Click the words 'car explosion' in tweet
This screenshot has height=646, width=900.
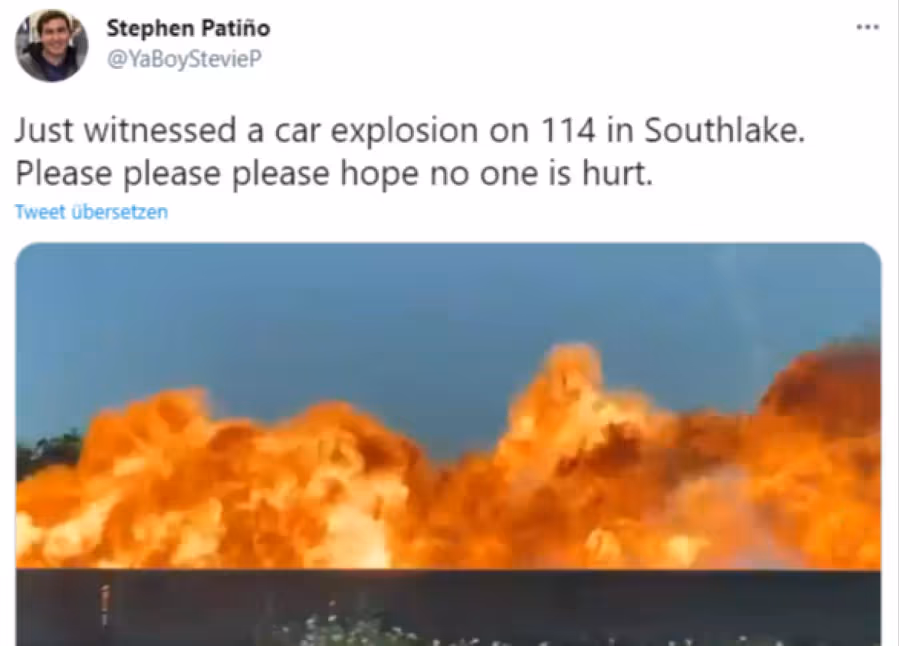(x=376, y=131)
